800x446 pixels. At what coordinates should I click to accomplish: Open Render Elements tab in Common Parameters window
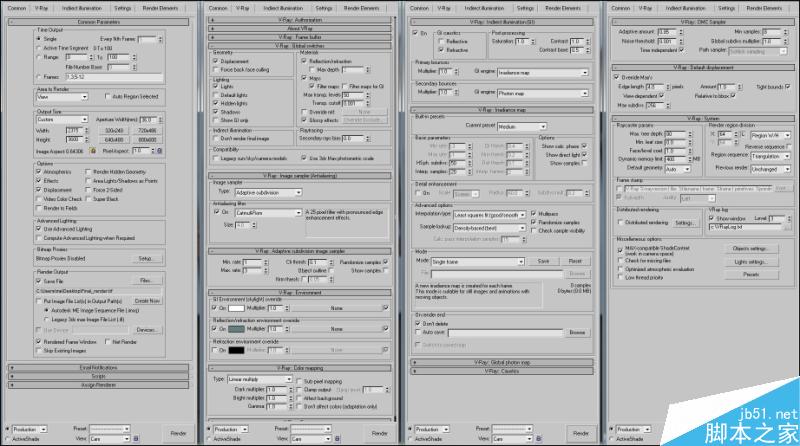[160, 8]
